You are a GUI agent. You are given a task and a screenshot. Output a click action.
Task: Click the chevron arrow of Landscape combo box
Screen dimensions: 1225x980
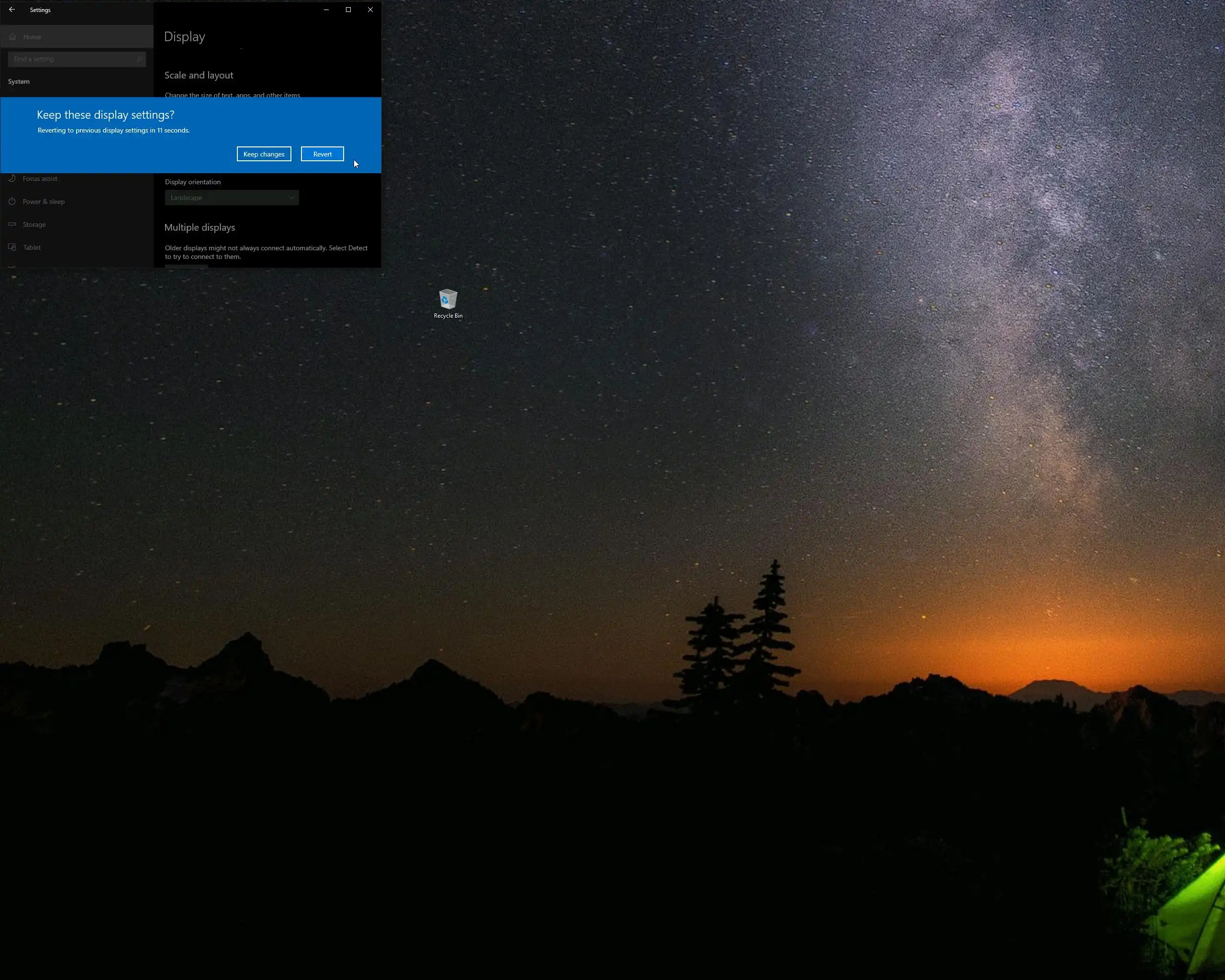(x=291, y=198)
